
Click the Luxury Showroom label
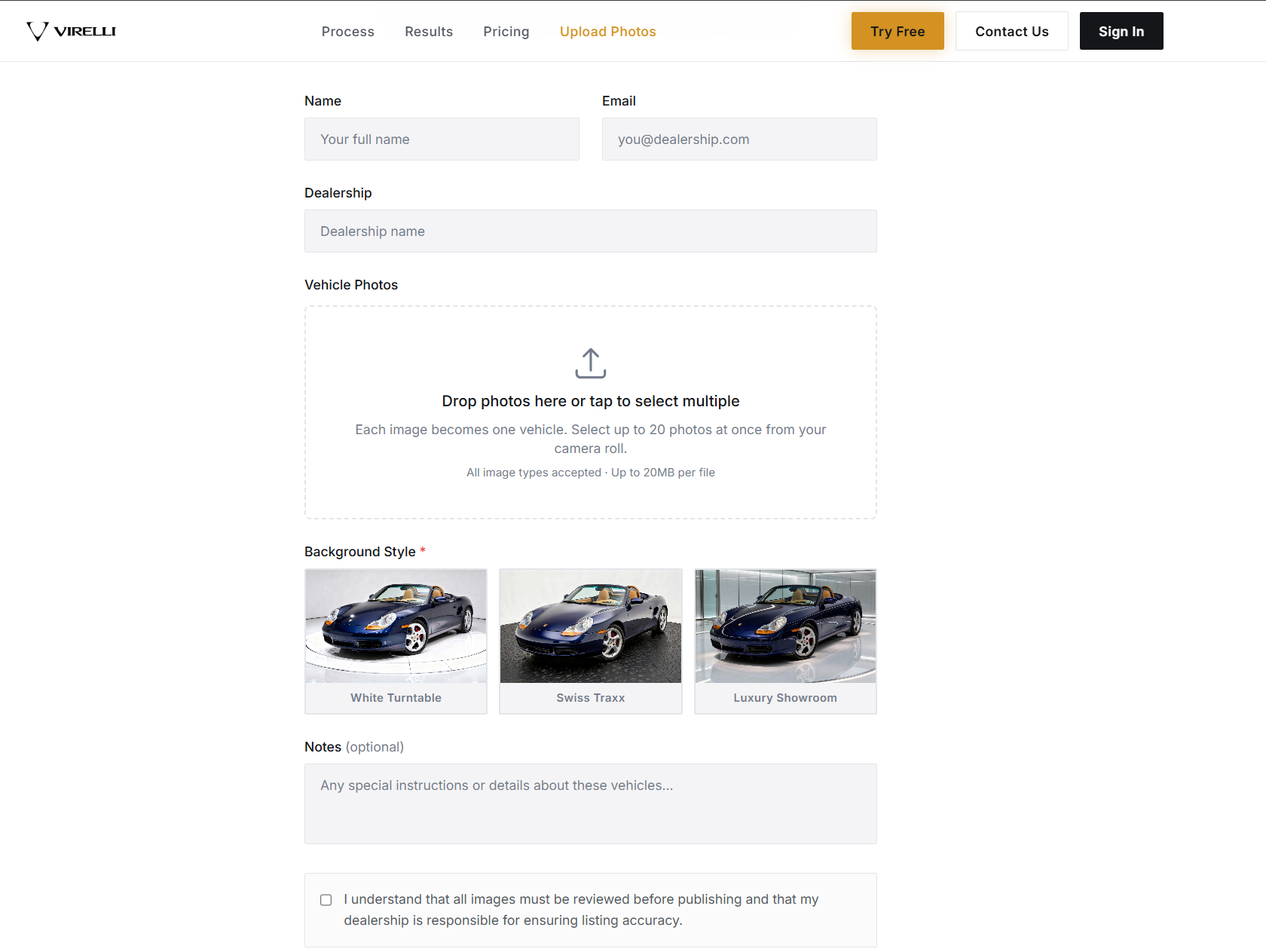tap(785, 698)
